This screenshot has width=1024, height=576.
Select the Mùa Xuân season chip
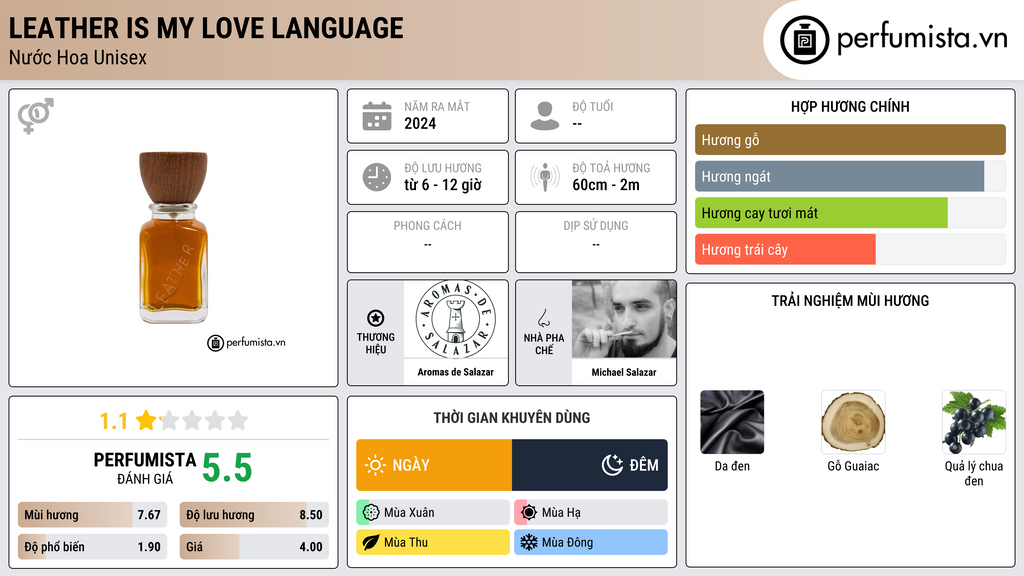(433, 513)
